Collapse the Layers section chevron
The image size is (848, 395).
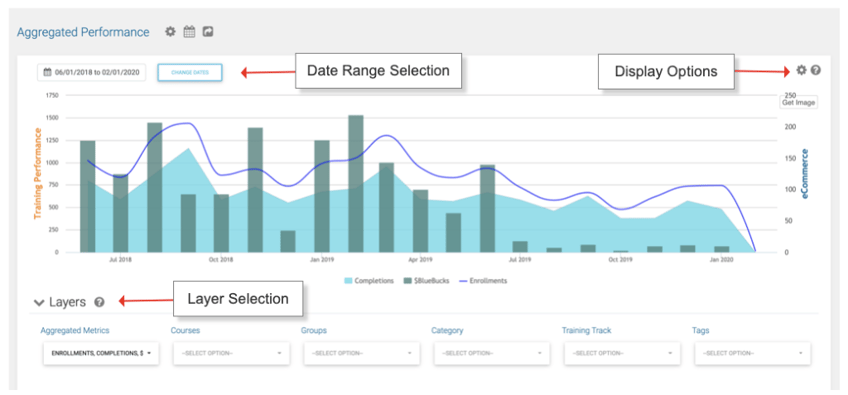pyautogui.click(x=38, y=302)
